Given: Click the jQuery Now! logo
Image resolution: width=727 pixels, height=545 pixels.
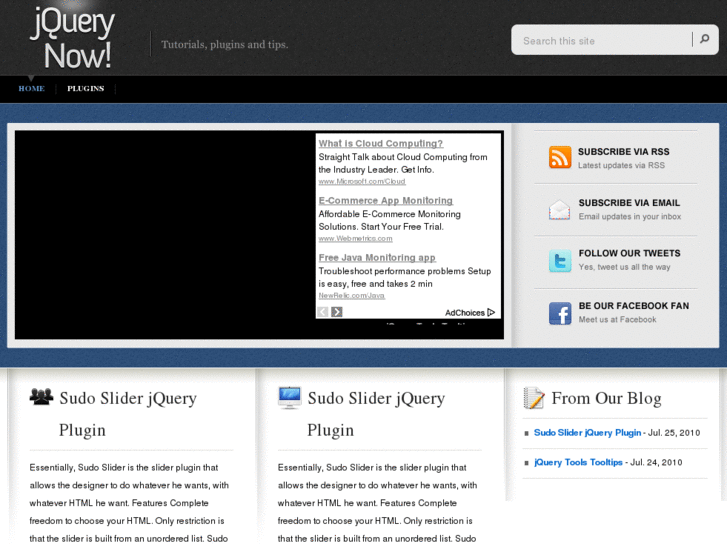Looking at the screenshot, I should pyautogui.click(x=73, y=37).
